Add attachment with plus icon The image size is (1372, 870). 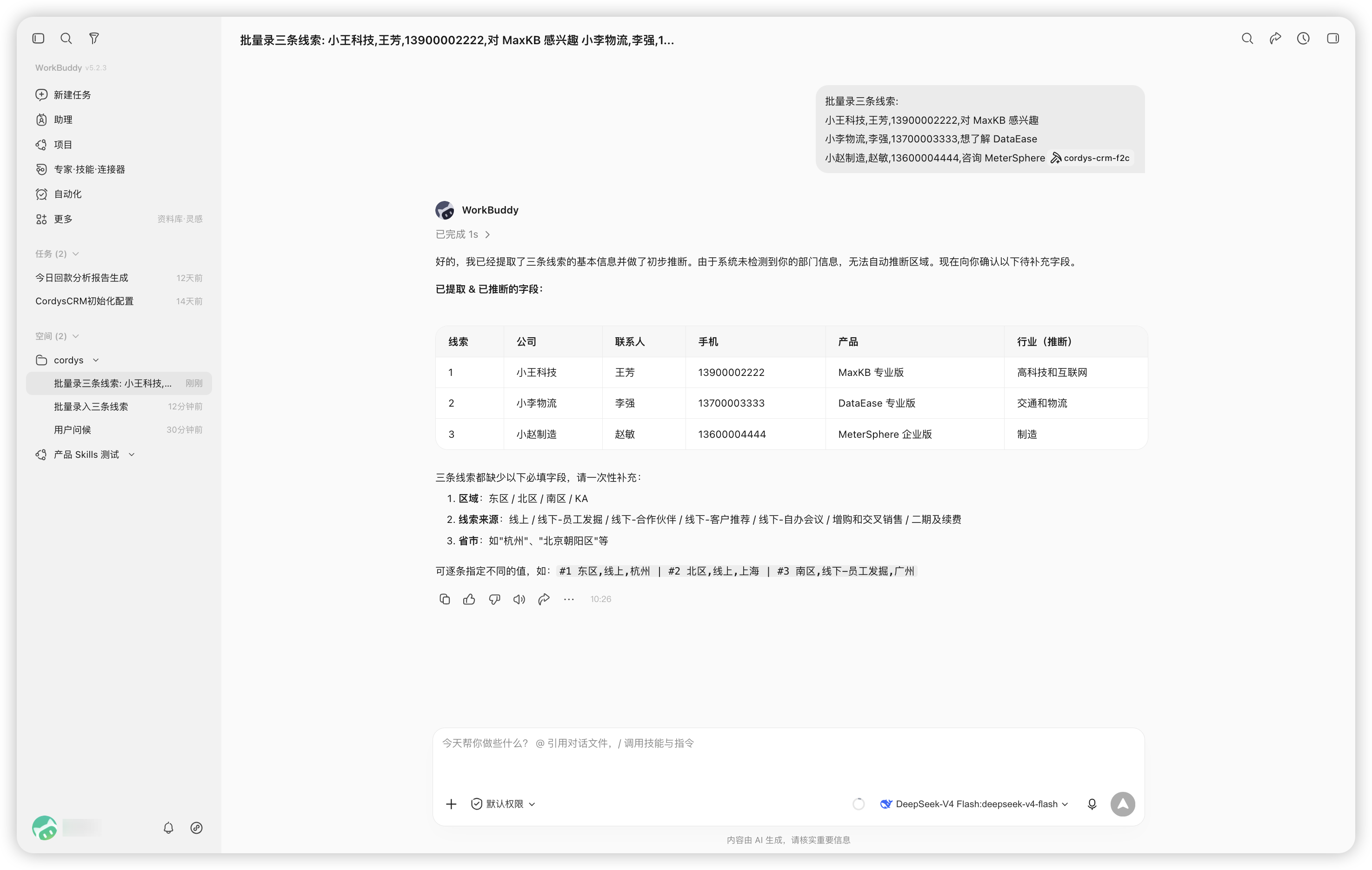451,804
